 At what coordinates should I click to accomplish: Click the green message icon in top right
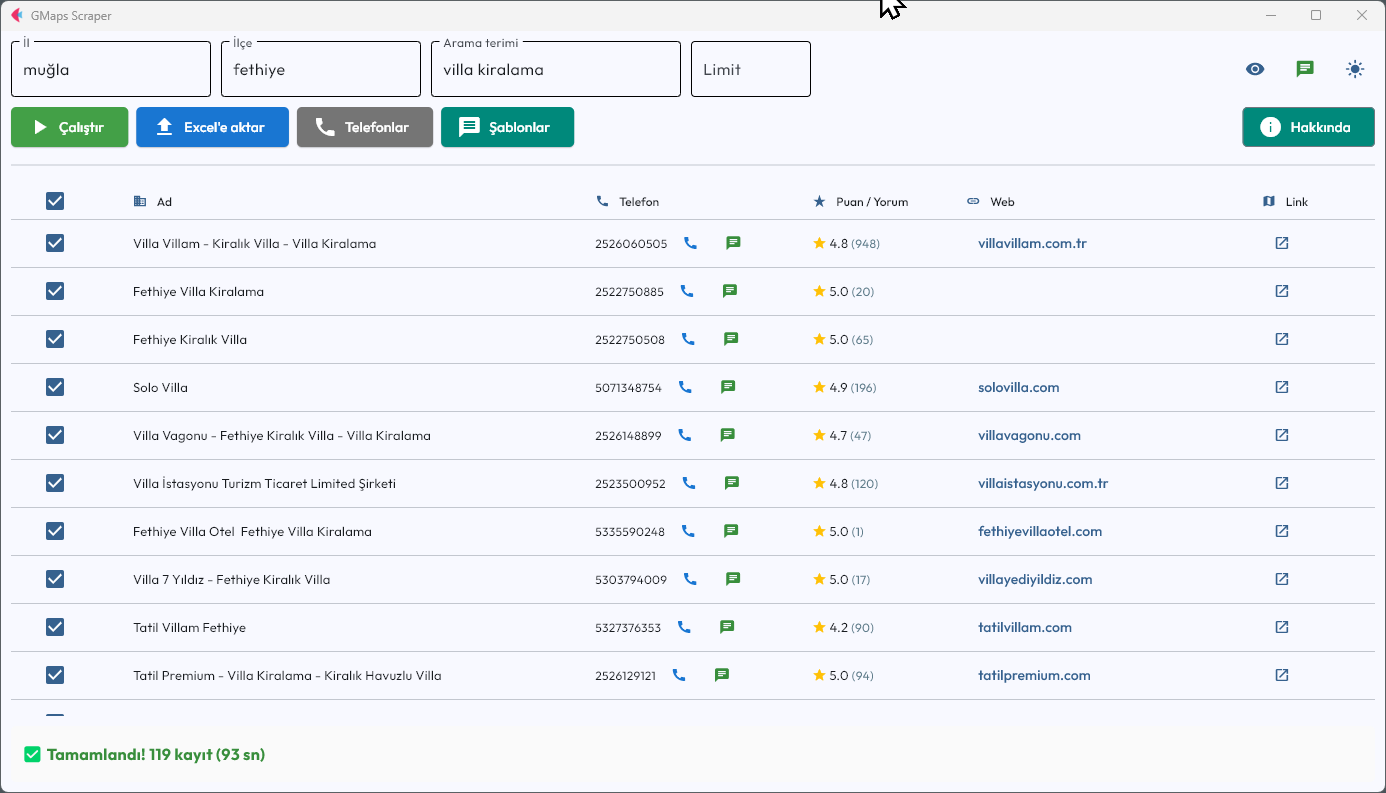(1304, 69)
